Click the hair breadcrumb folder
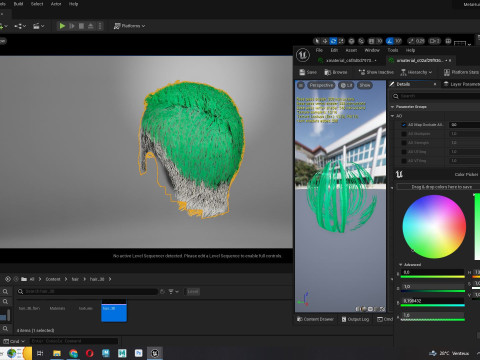This screenshot has width=480, height=360. tap(75, 279)
